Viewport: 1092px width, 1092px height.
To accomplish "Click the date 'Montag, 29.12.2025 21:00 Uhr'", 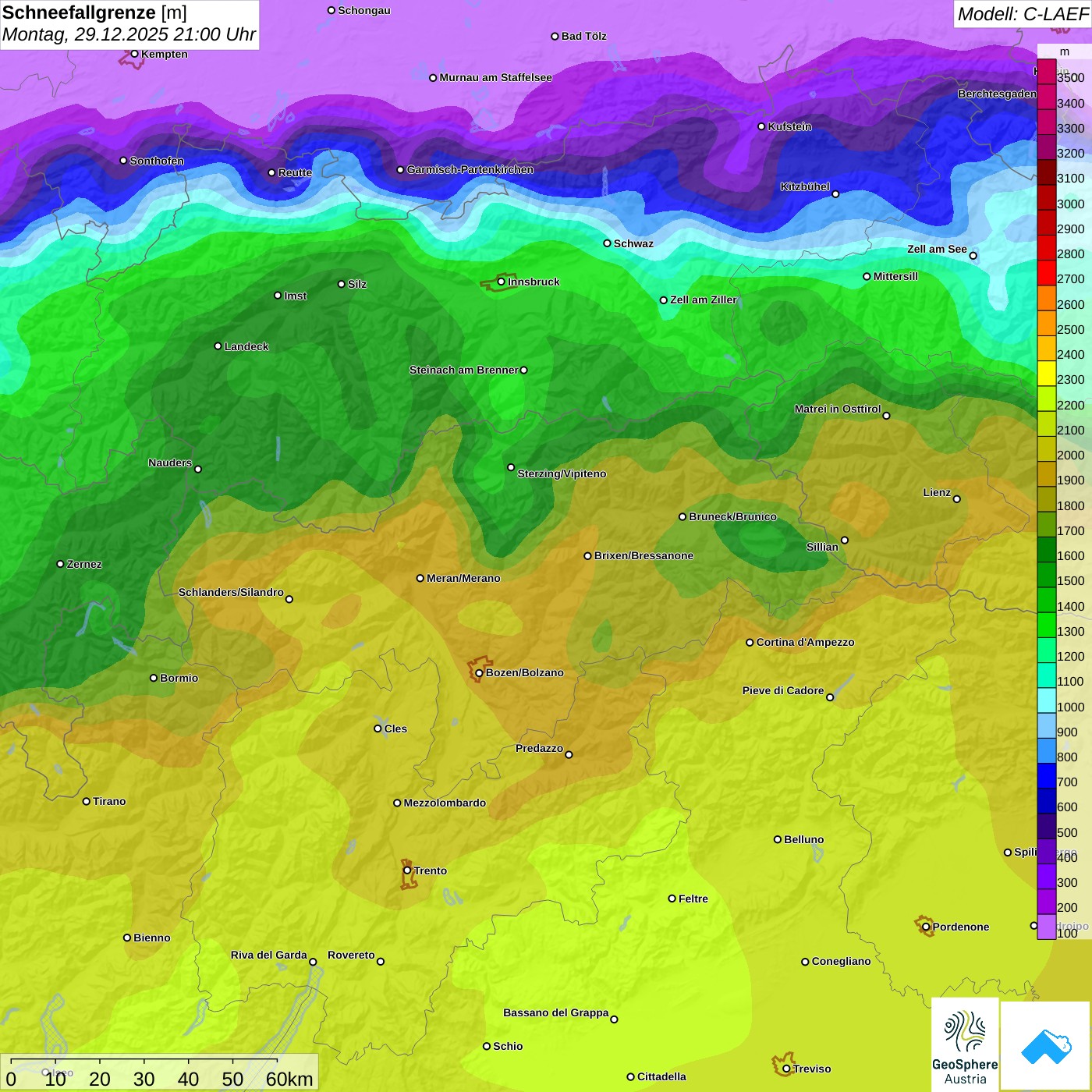I will click(129, 34).
